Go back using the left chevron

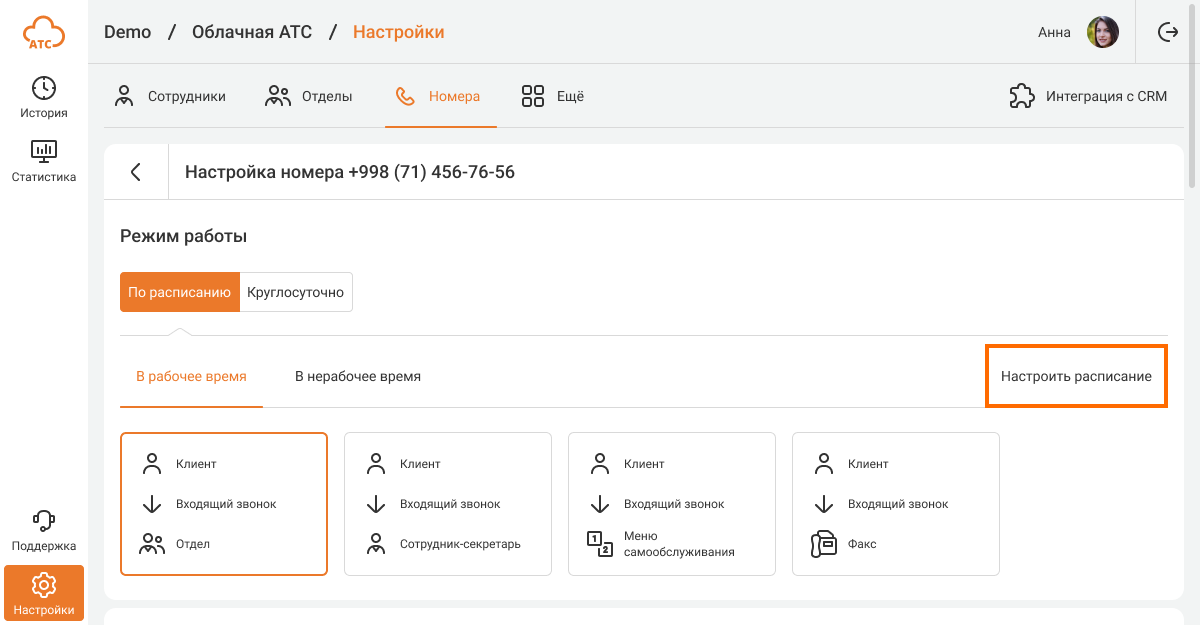coord(136,172)
